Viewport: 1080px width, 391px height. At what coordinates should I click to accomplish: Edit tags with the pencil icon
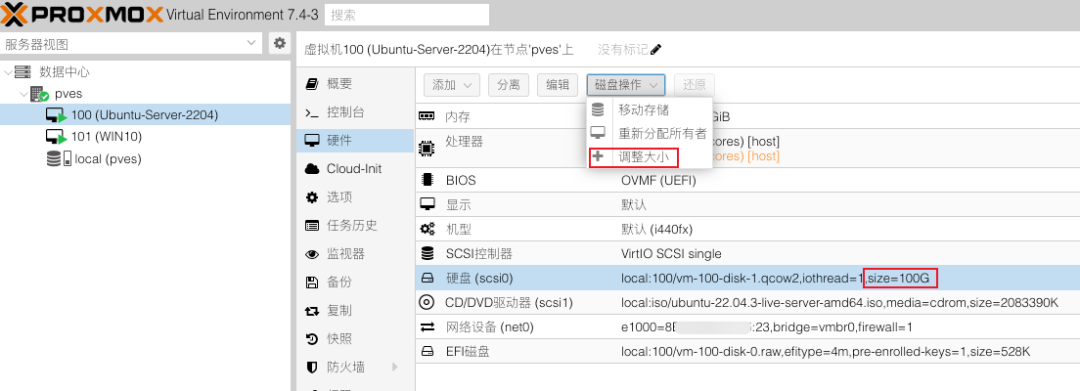[x=656, y=50]
